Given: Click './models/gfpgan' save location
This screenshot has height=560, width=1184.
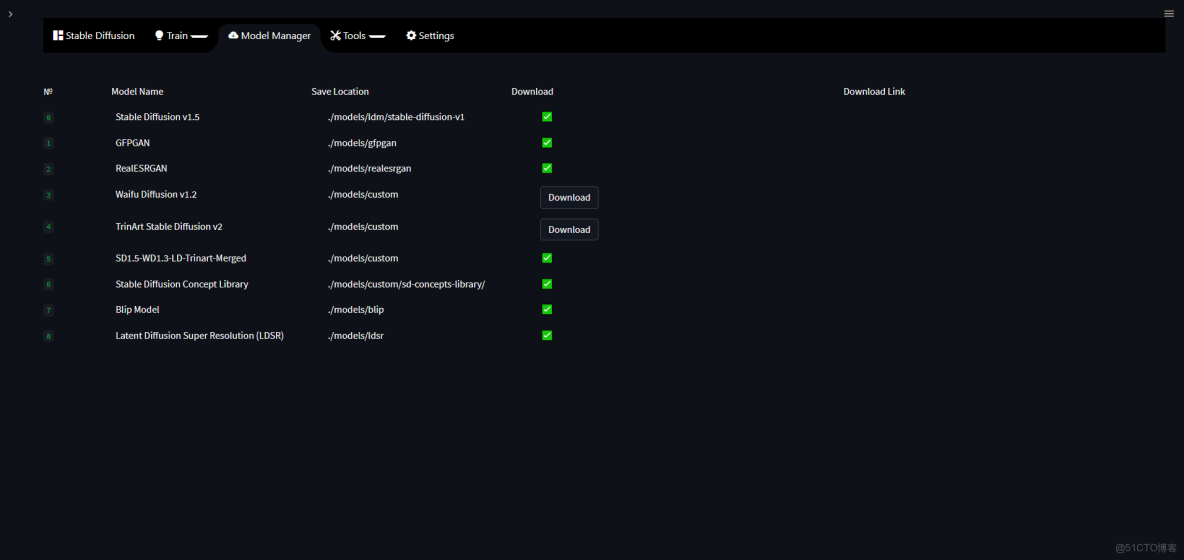Looking at the screenshot, I should point(362,143).
